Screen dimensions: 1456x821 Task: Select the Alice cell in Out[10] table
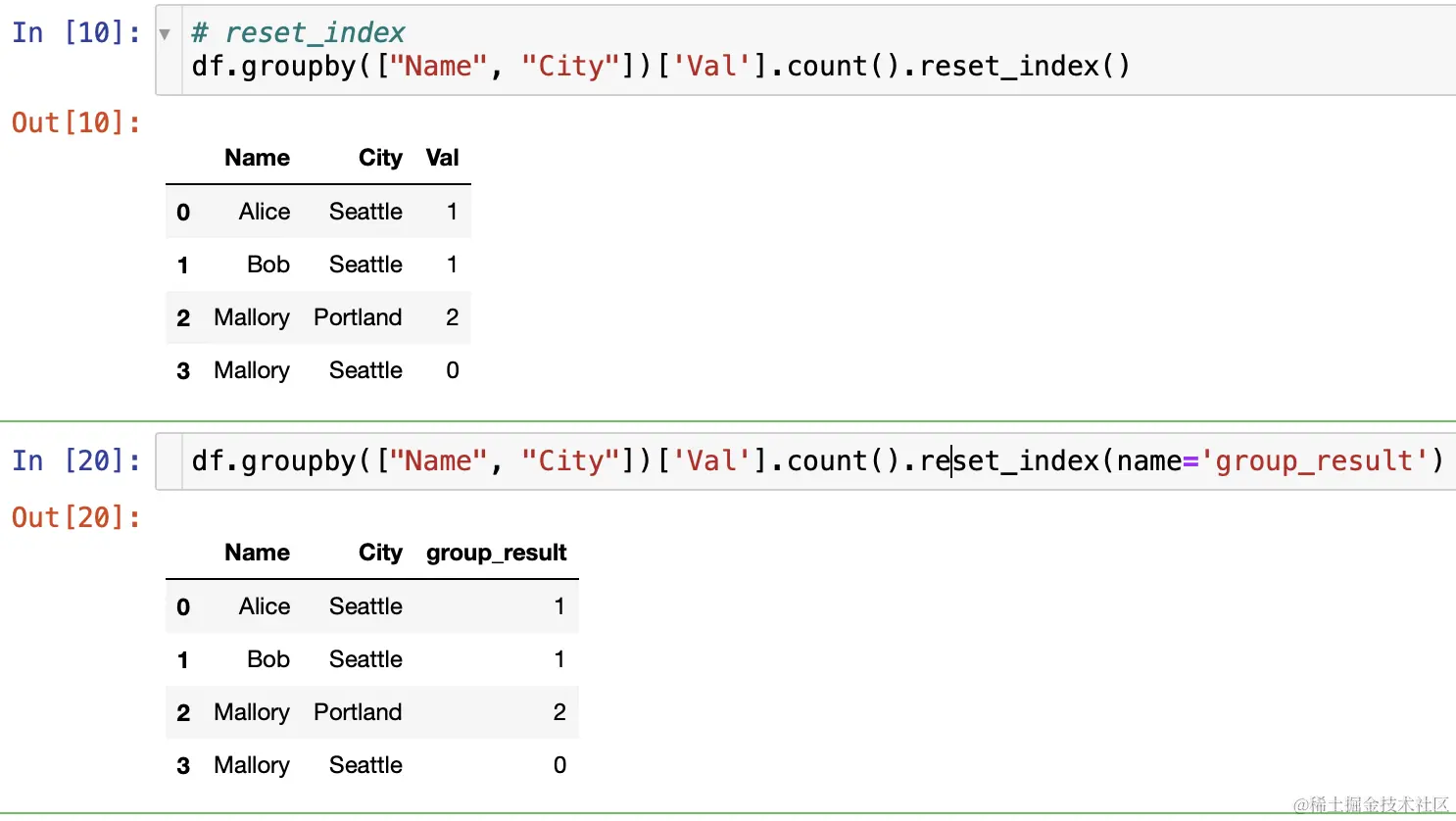pyautogui.click(x=264, y=212)
